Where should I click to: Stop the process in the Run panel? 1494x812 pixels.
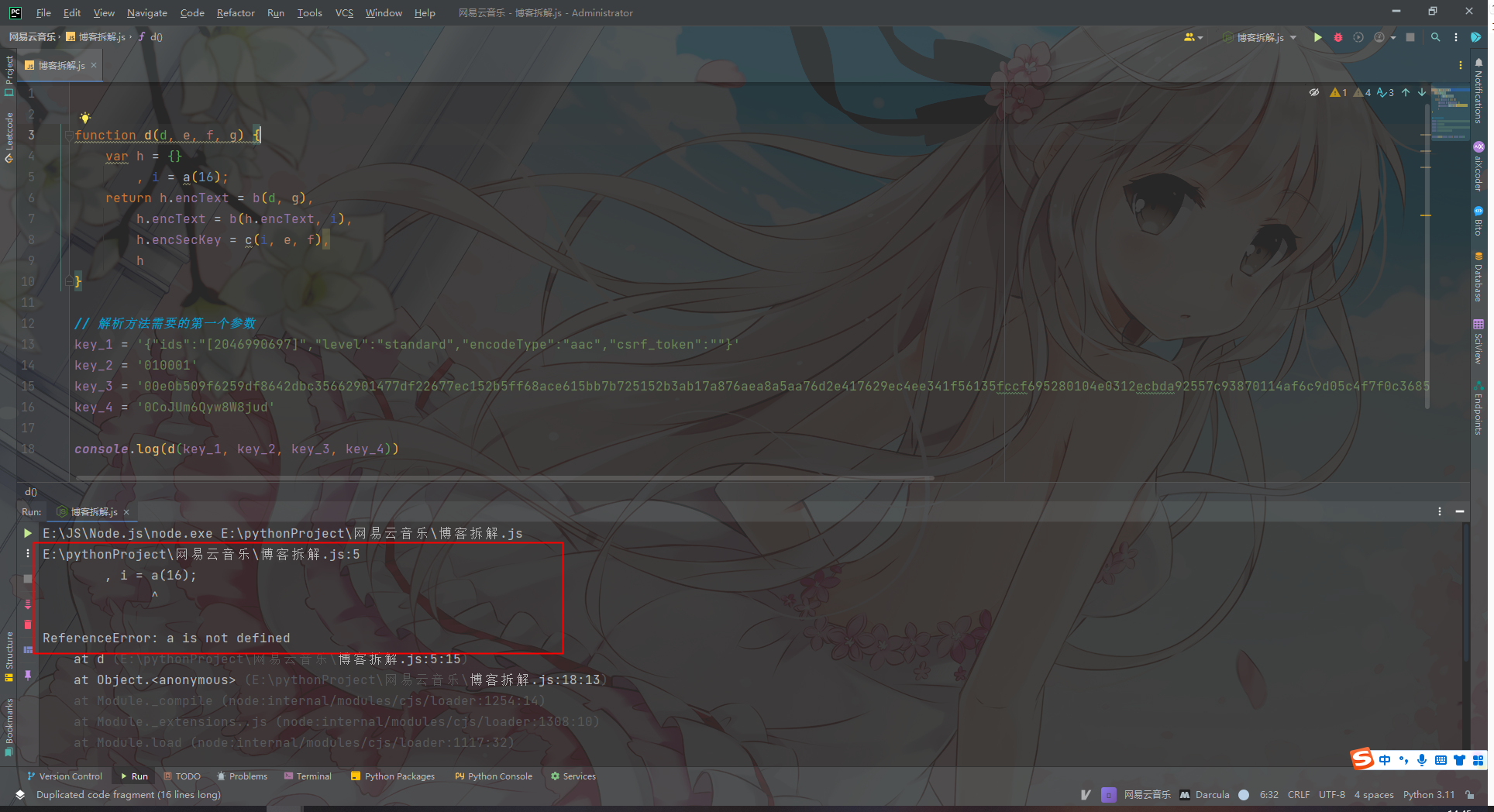pyautogui.click(x=28, y=579)
